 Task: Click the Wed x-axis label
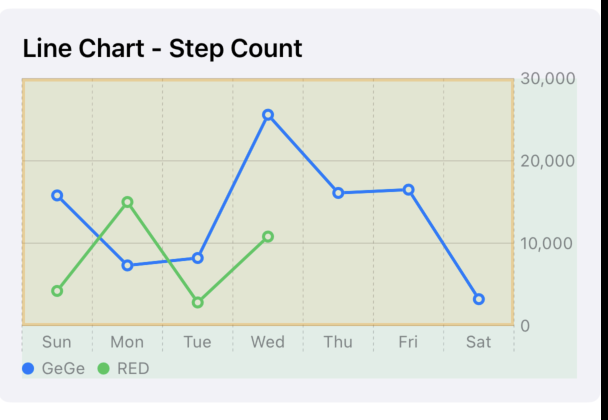[268, 342]
